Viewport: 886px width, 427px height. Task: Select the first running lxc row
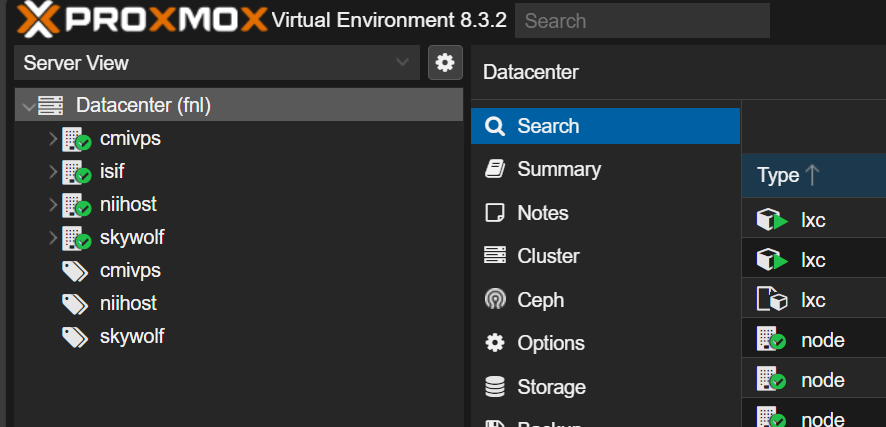814,220
